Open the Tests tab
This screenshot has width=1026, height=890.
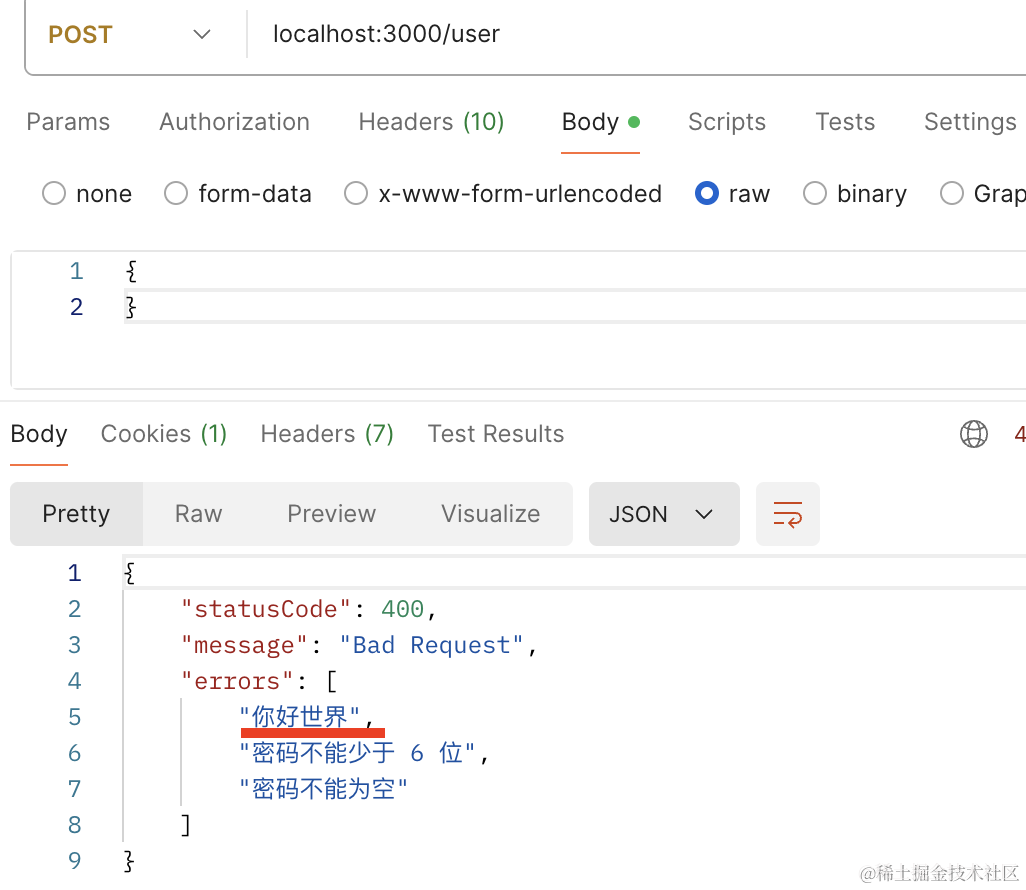point(845,122)
